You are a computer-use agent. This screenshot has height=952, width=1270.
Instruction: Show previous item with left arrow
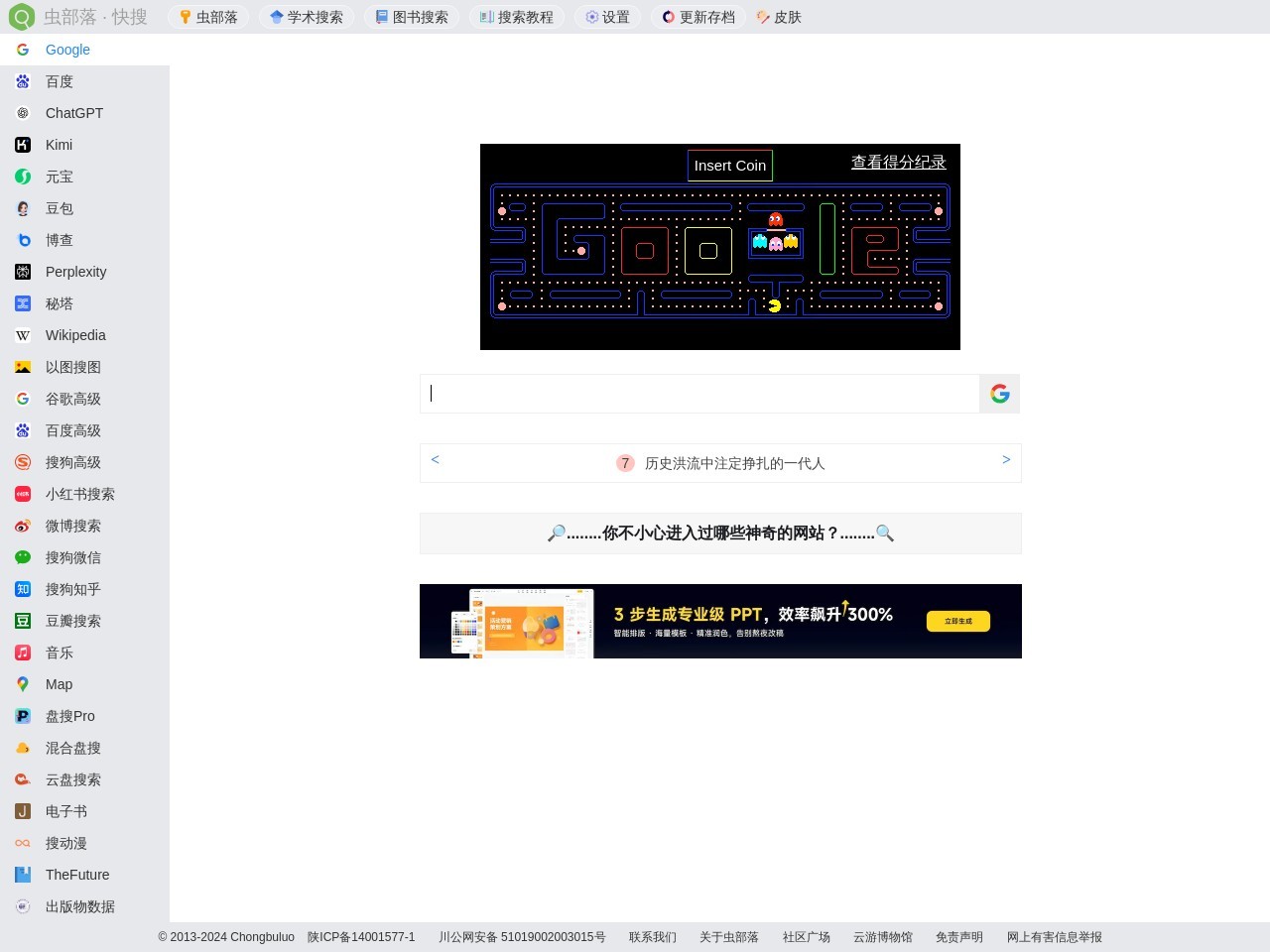click(x=435, y=459)
